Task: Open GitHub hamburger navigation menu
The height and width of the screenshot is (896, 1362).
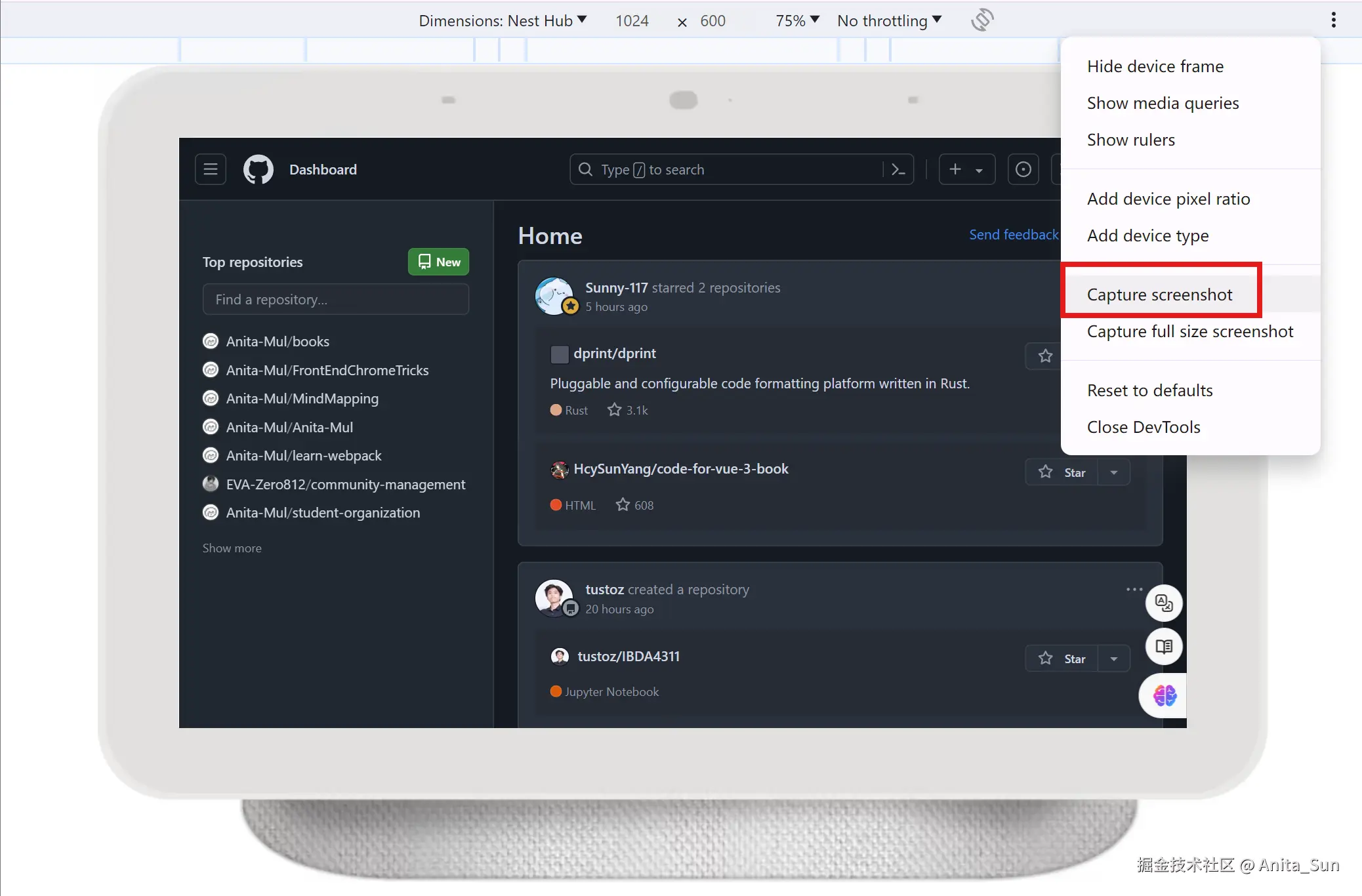Action: point(211,170)
